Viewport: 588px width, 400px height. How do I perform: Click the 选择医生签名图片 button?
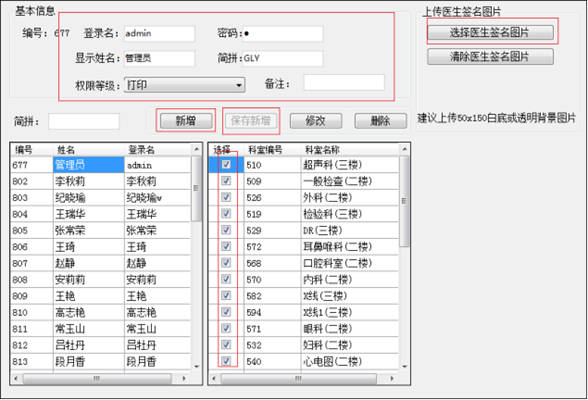[x=490, y=32]
